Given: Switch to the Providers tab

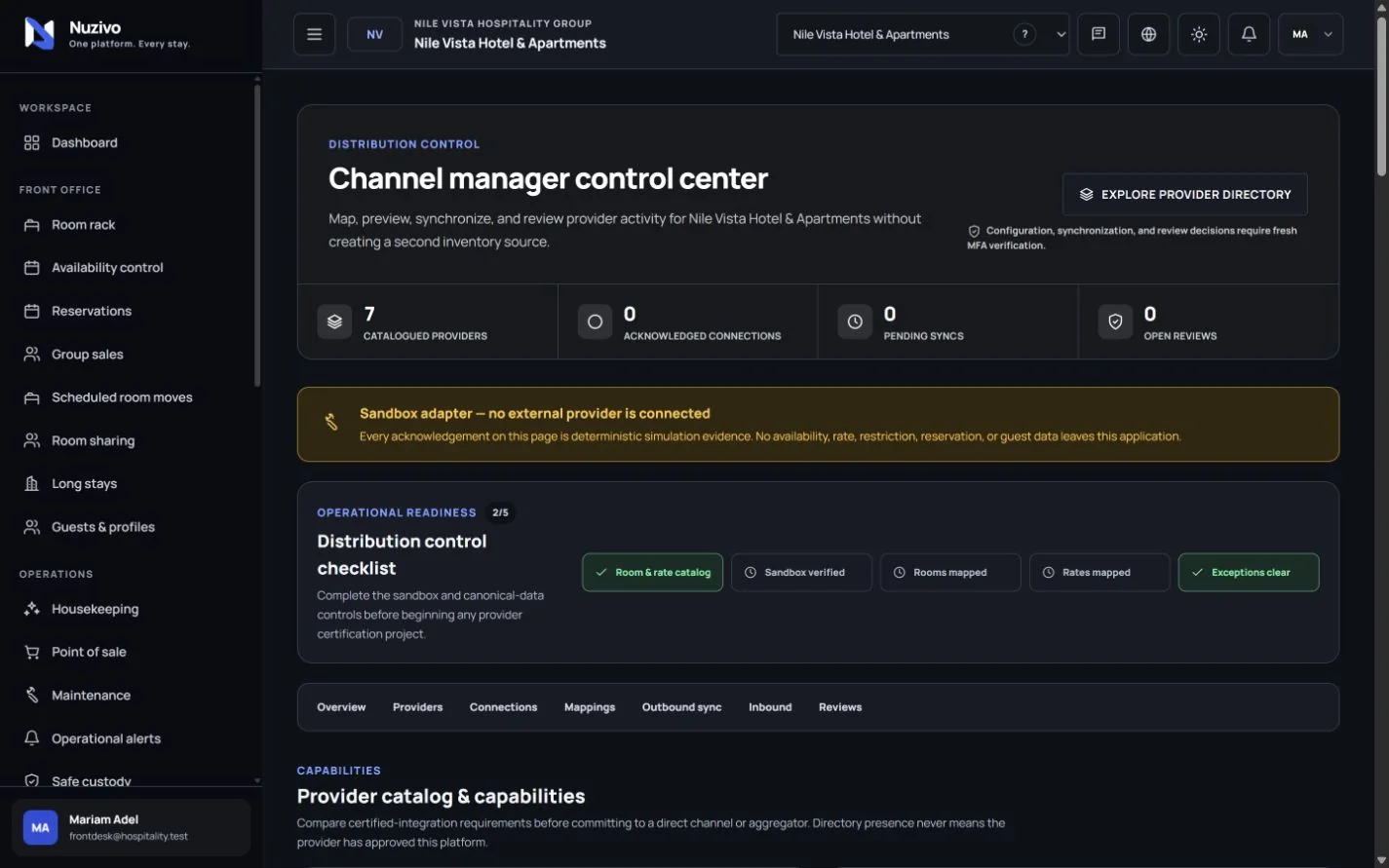Looking at the screenshot, I should 417,707.
